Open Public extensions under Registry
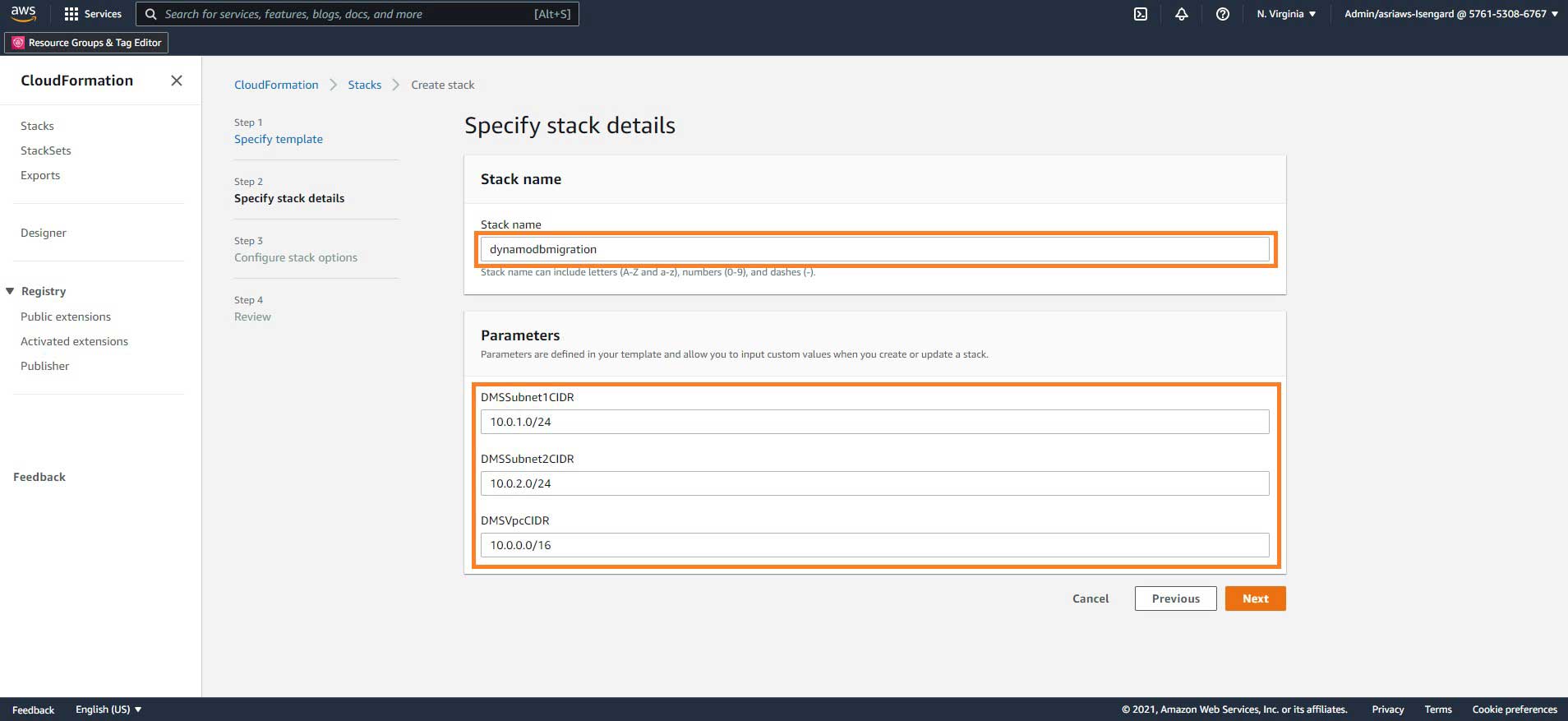The image size is (1568, 721). [66, 317]
